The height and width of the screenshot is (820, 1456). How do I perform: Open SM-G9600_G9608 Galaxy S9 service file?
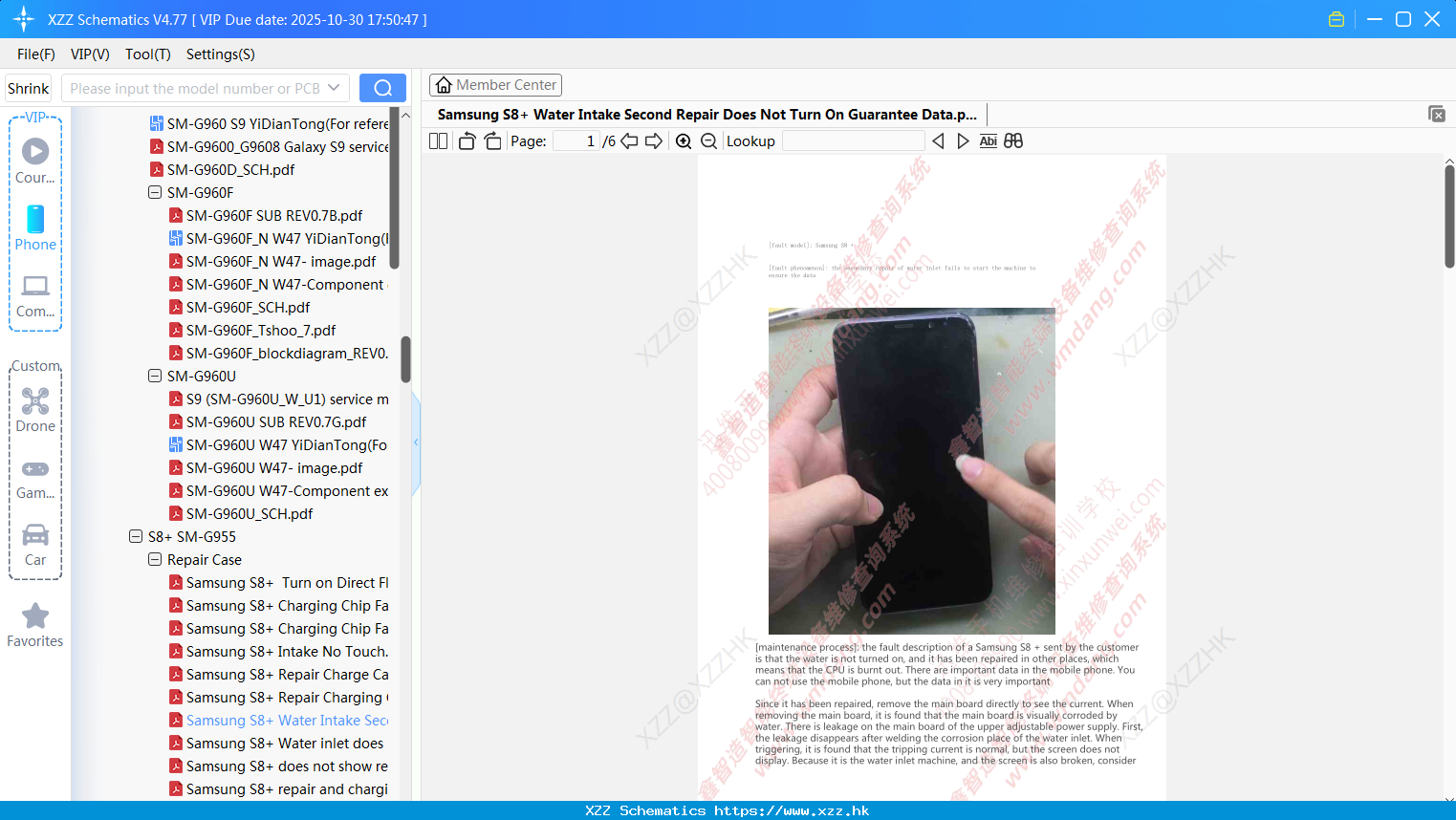[269, 146]
